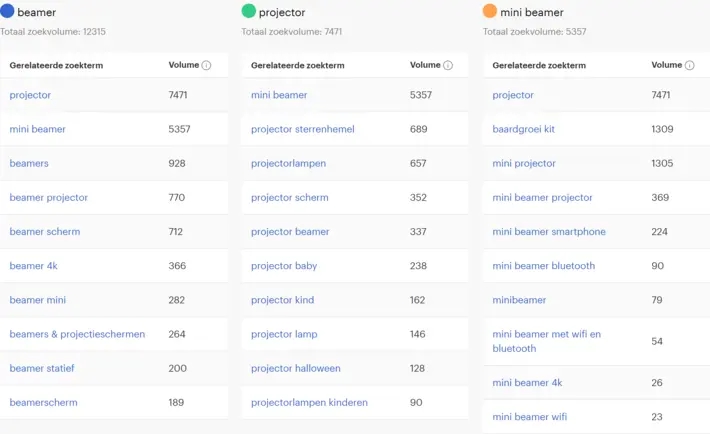The height and width of the screenshot is (434, 710).
Task: Click the 'beamer' keyword heading
Action: pos(37,13)
